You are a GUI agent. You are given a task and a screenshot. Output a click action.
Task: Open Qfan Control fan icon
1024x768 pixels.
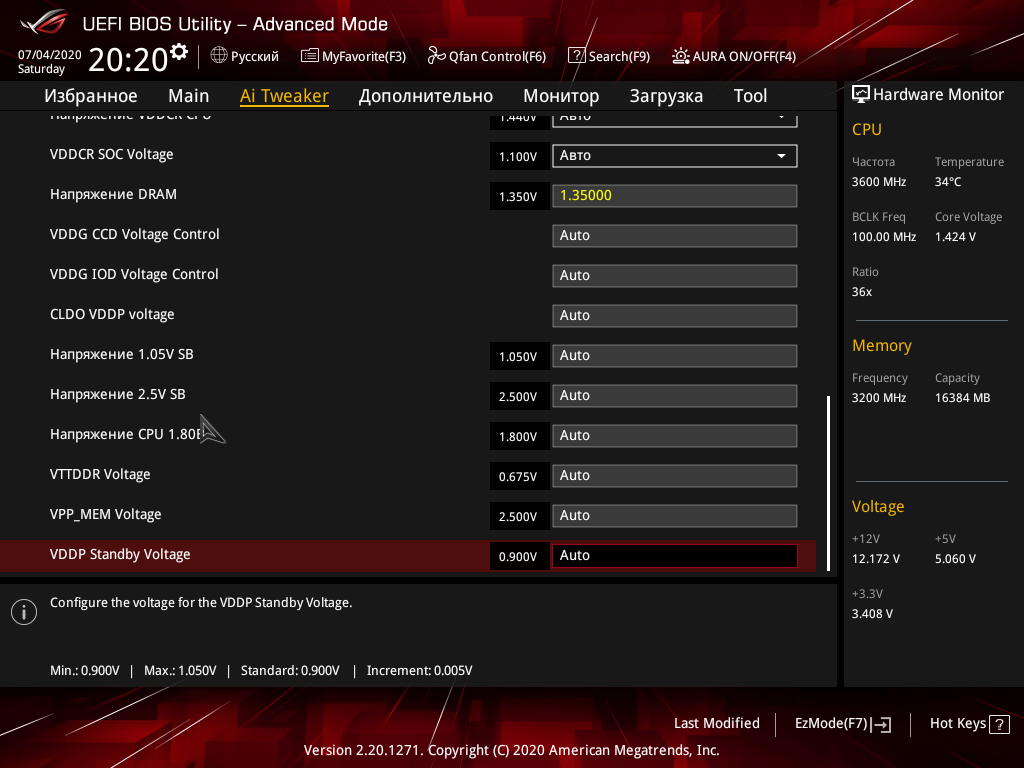436,56
